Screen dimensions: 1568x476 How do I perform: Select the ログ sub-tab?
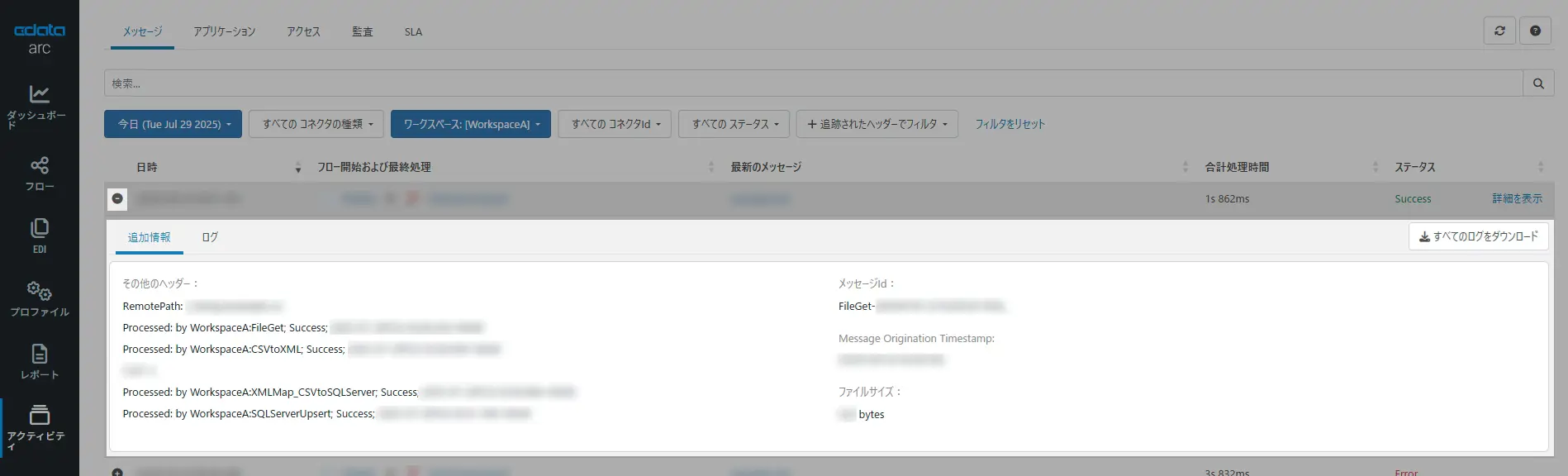pos(210,237)
